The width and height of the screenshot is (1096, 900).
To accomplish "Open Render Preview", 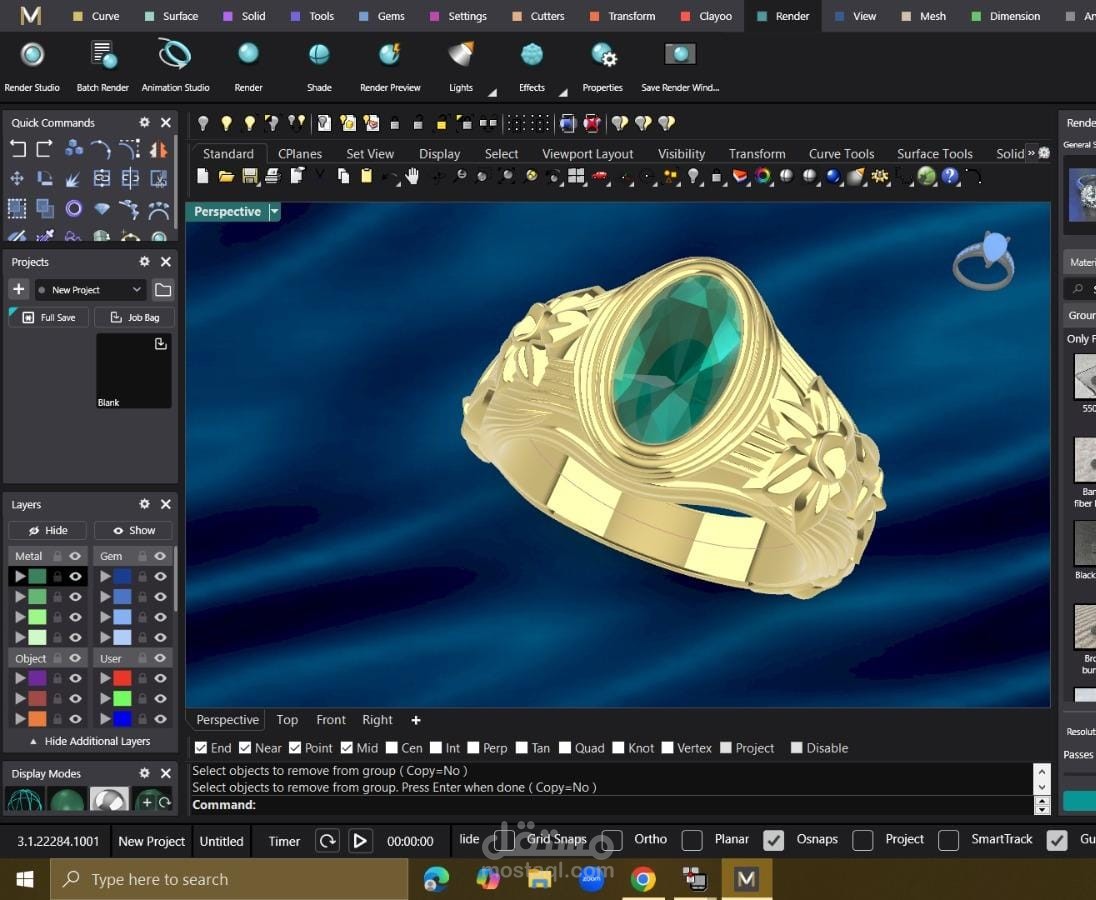I will 389,55.
